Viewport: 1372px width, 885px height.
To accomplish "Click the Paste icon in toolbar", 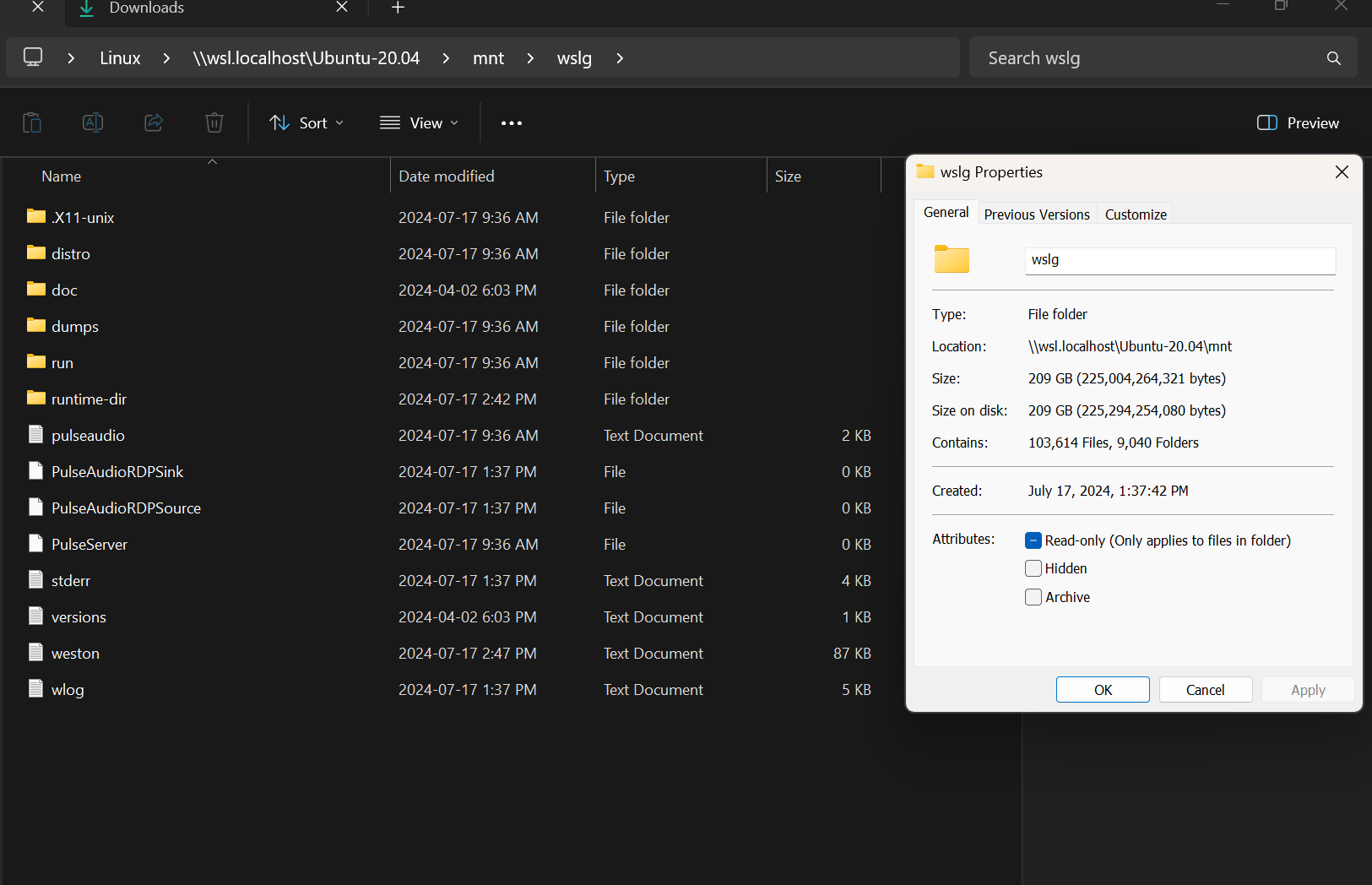I will point(32,123).
